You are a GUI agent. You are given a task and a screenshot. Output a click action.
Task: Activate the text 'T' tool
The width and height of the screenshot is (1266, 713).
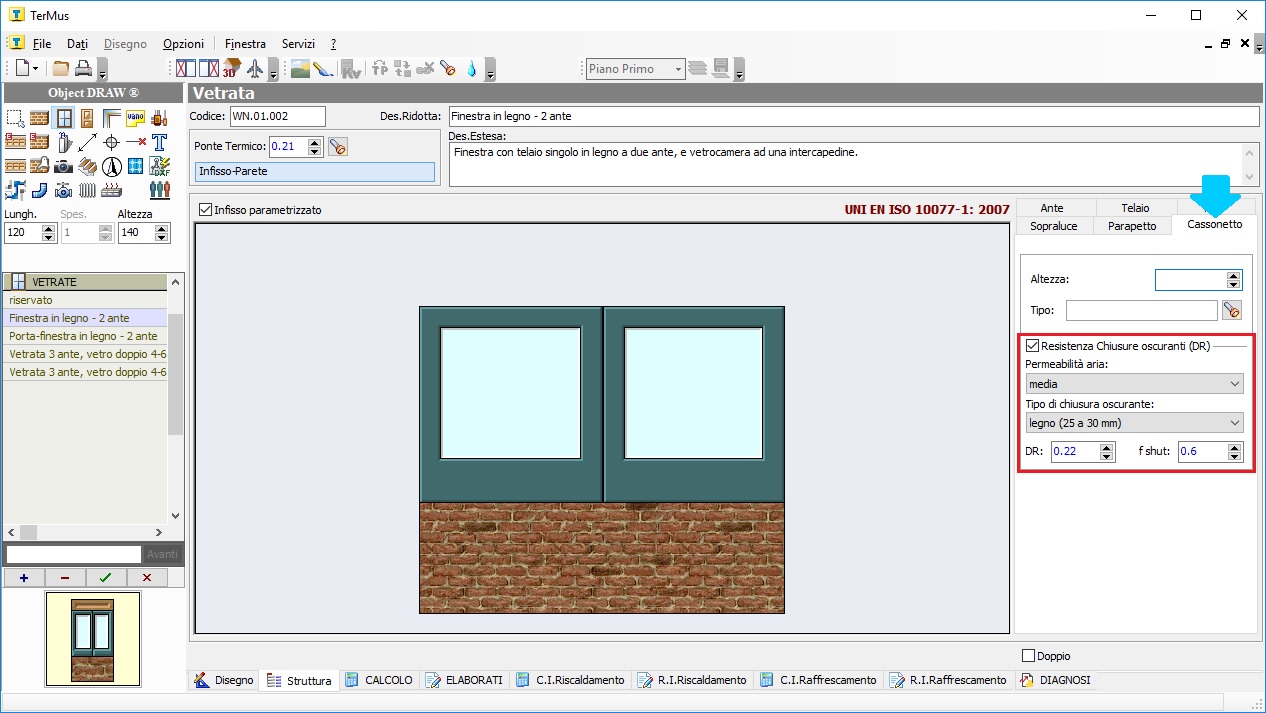(159, 142)
